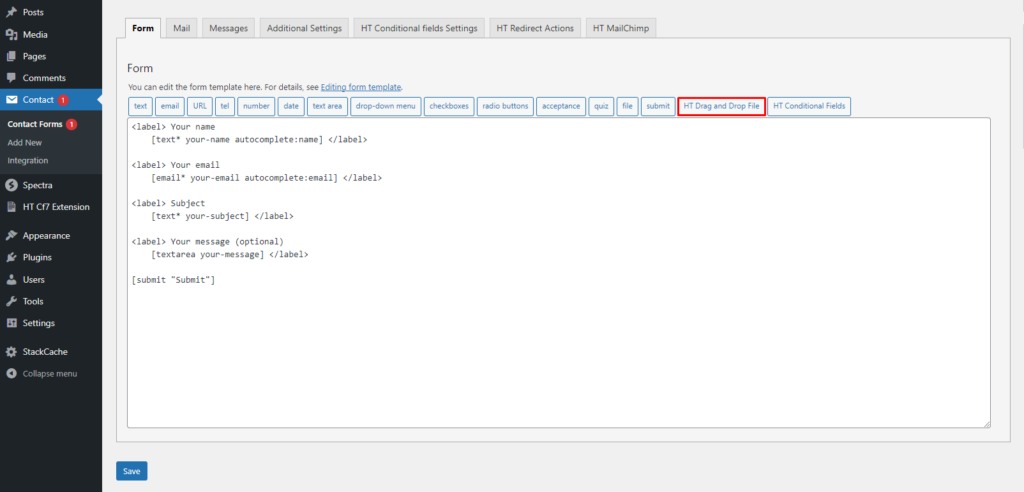Open the Add New submenu item
Viewport: 1024px width, 492px height.
[24, 143]
